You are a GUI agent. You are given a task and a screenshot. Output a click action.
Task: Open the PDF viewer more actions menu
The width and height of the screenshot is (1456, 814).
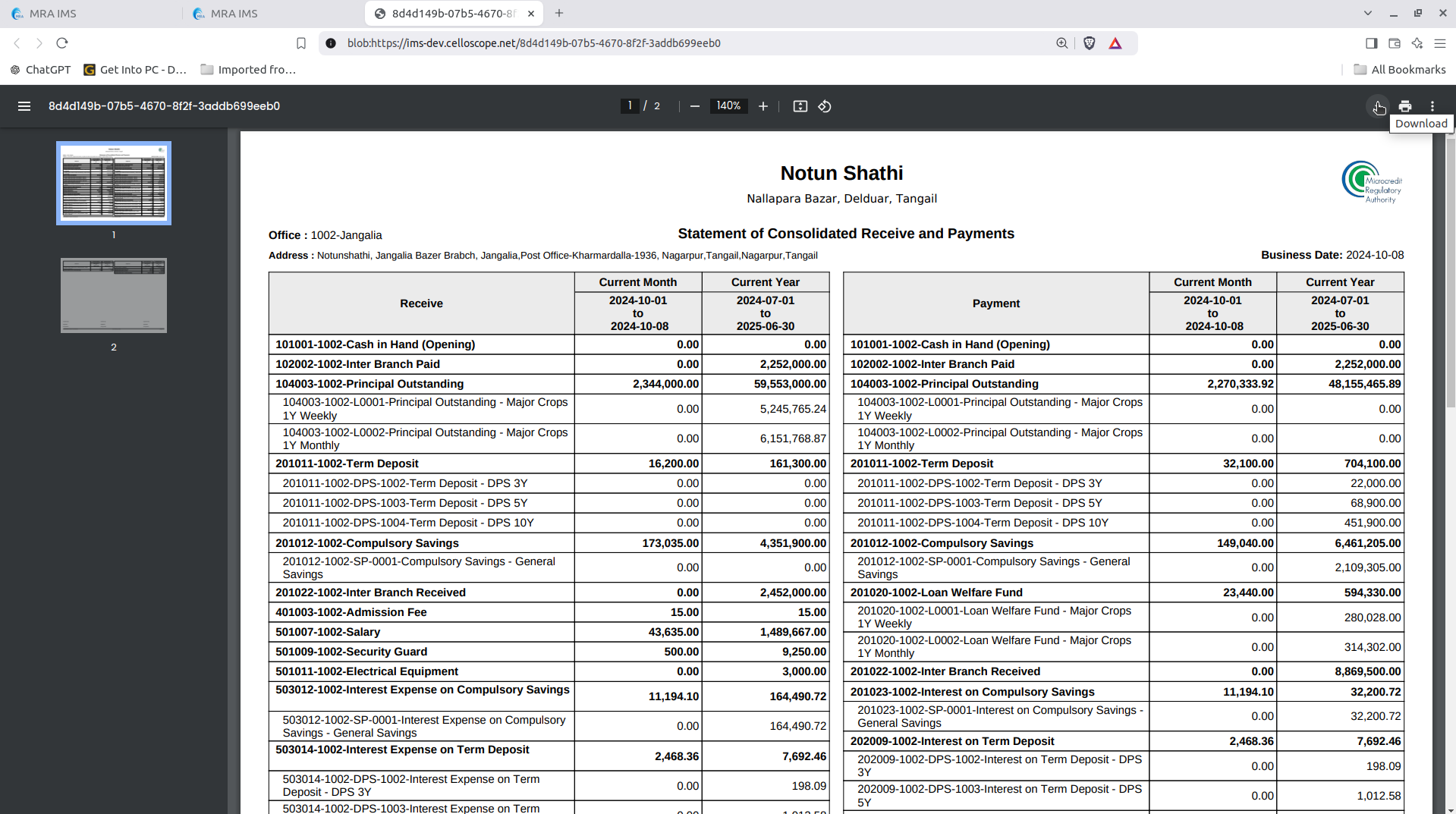point(1432,106)
